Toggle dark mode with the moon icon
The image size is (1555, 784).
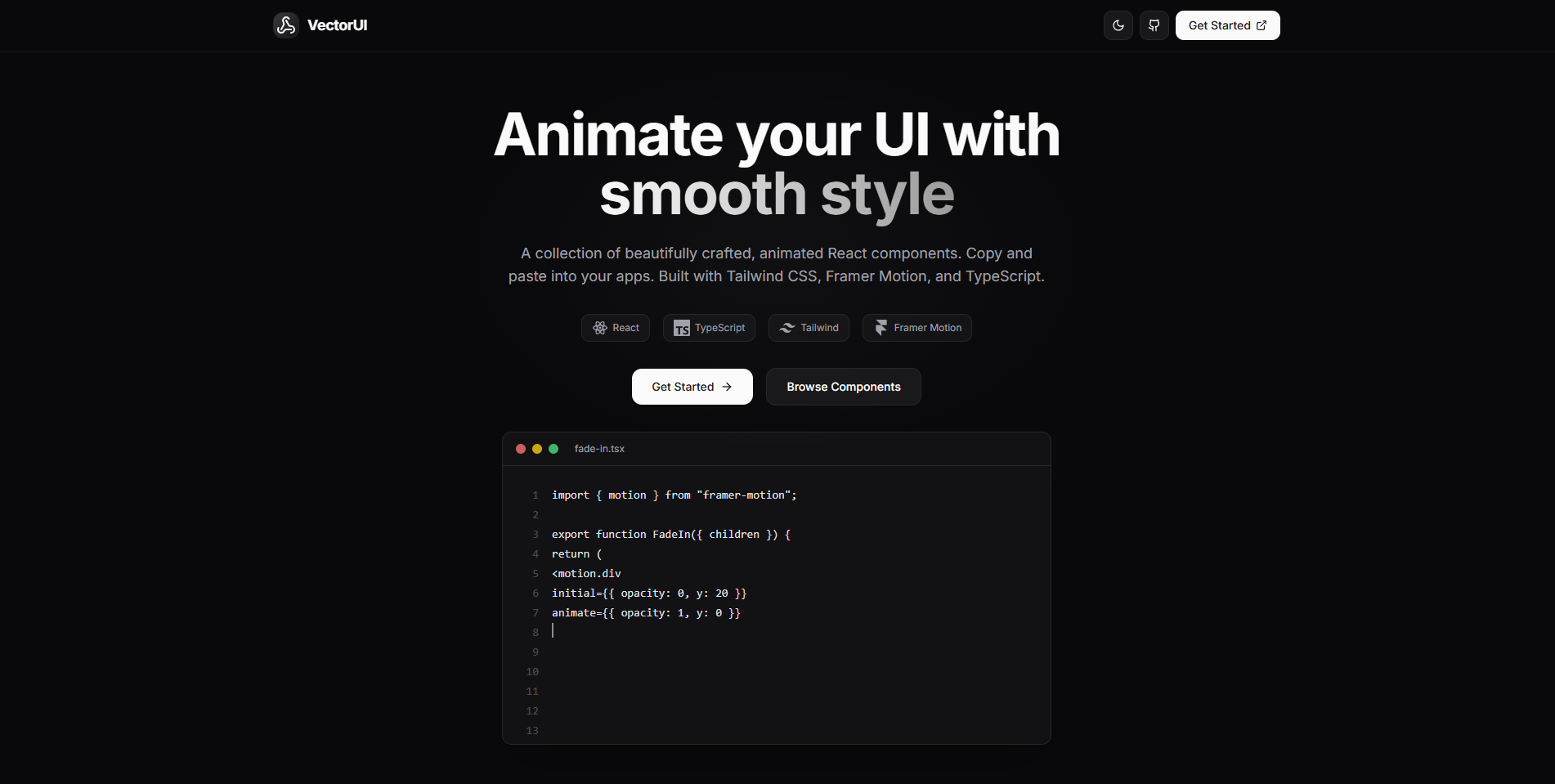[1118, 25]
